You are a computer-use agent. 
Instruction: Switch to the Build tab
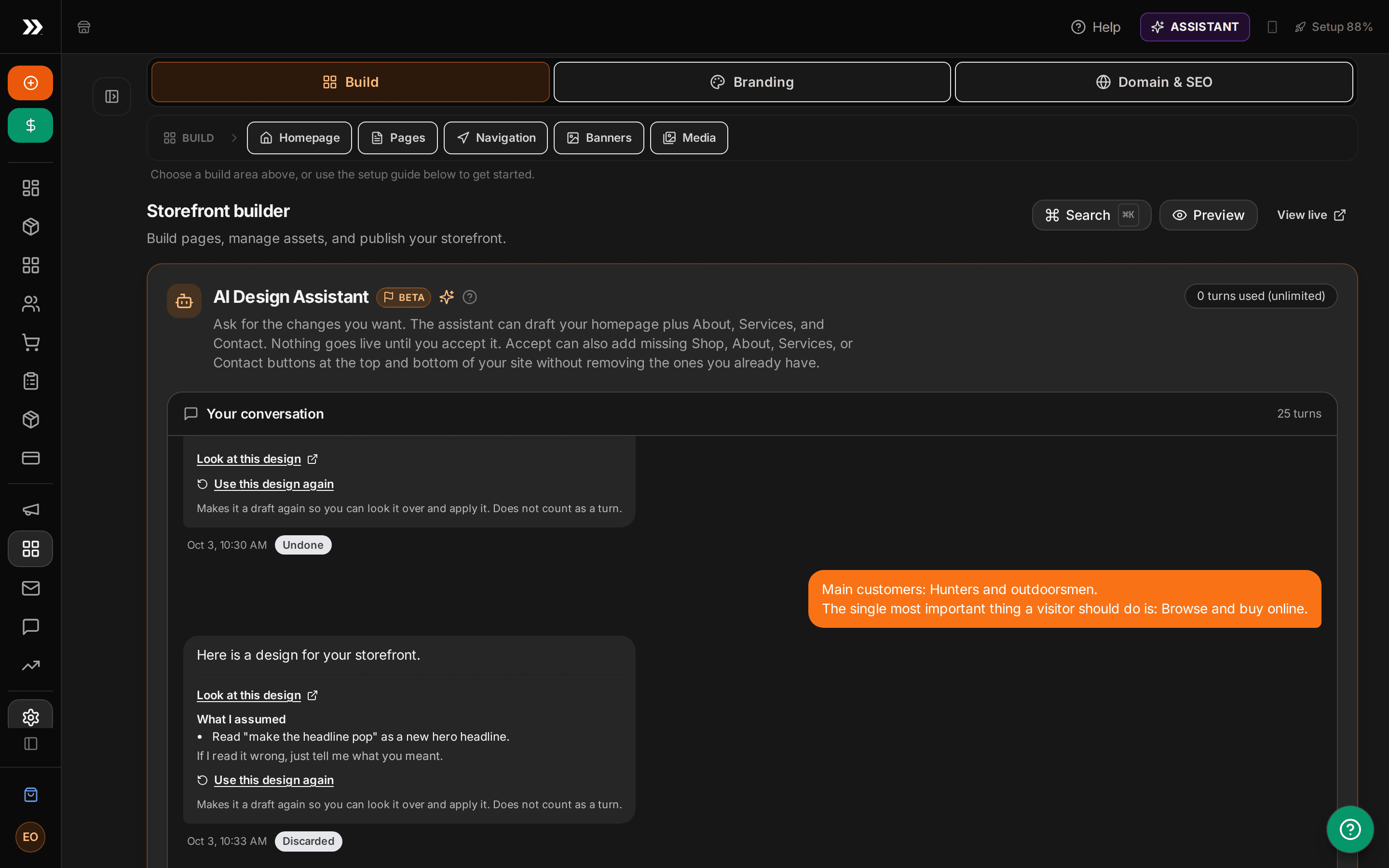coord(350,82)
